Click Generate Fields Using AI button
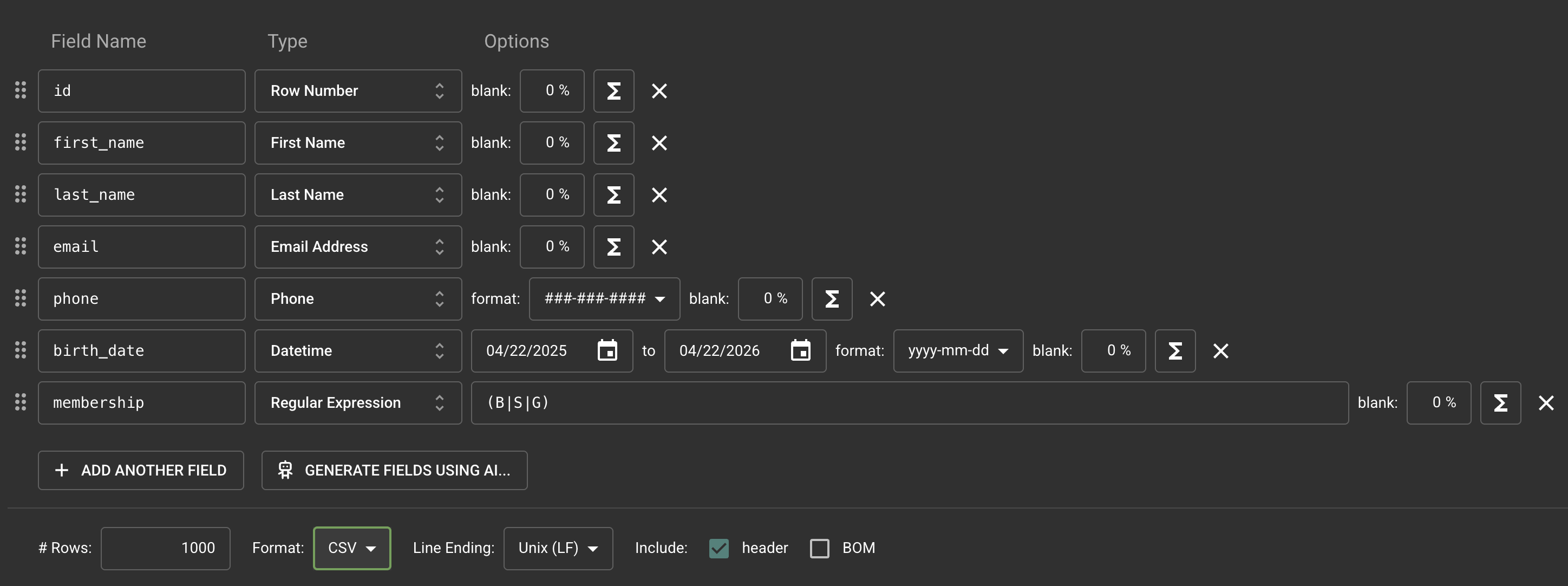This screenshot has height=586, width=1568. tap(394, 470)
